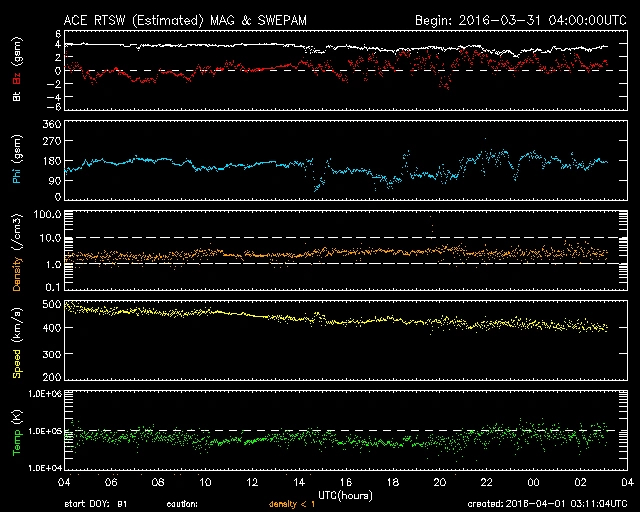The height and width of the screenshot is (512, 640).
Task: Click the '16' hour label on x-axis
Action: coord(346,483)
